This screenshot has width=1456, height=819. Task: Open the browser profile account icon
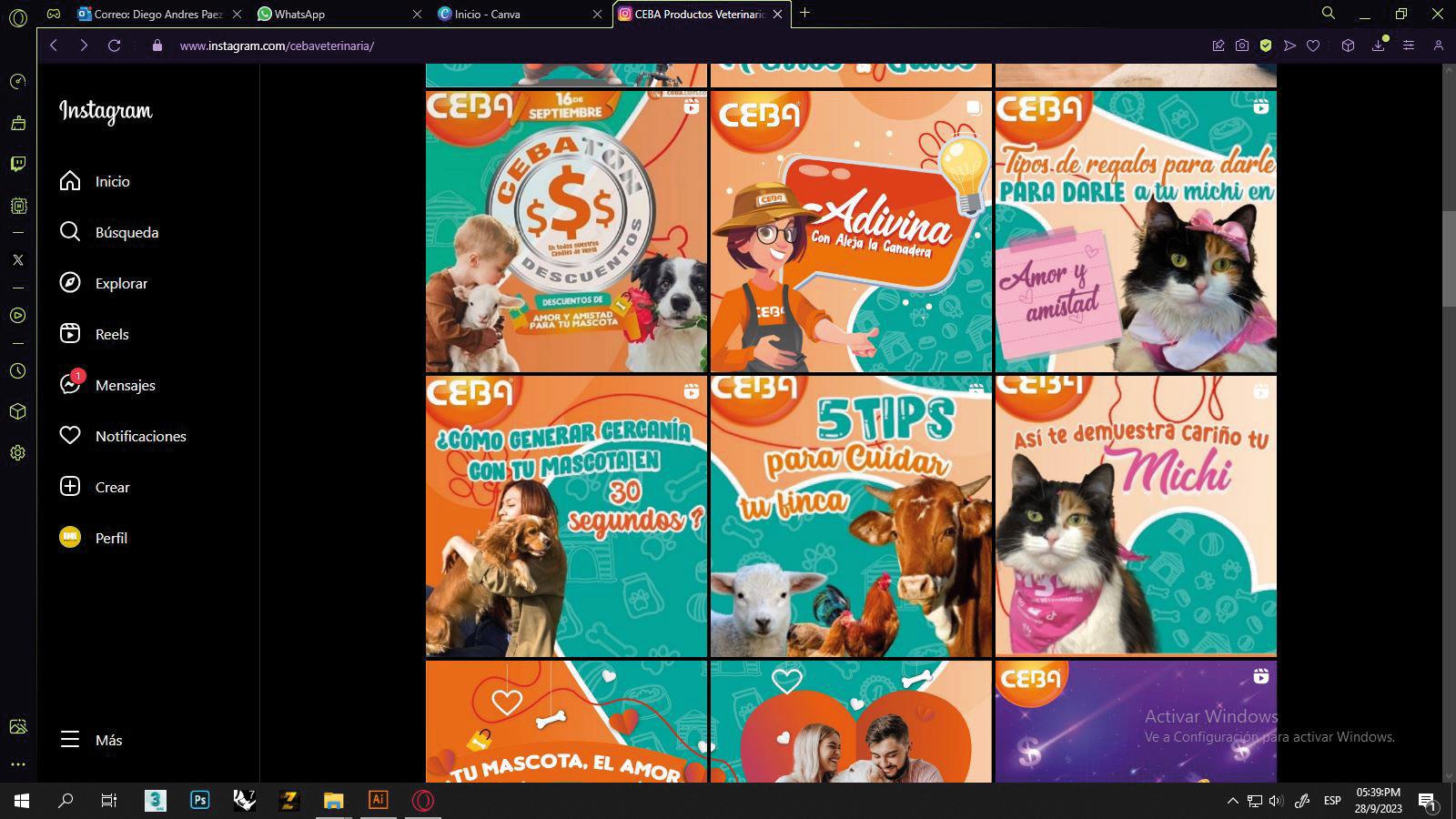coord(1439,45)
